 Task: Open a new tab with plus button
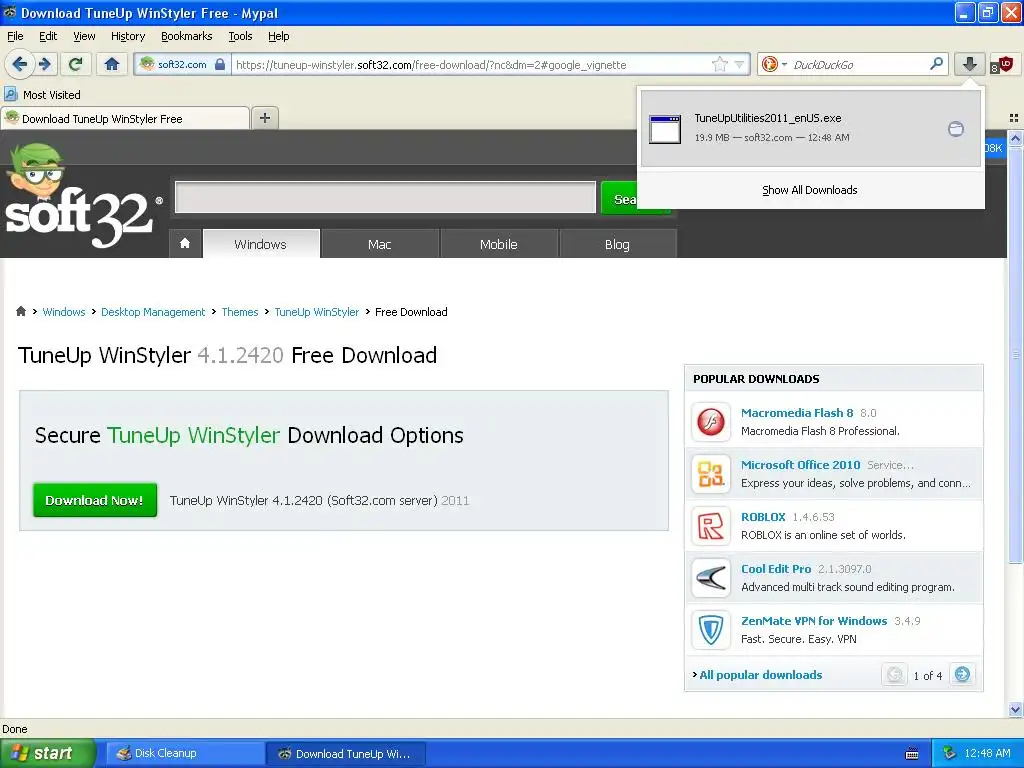click(x=264, y=118)
